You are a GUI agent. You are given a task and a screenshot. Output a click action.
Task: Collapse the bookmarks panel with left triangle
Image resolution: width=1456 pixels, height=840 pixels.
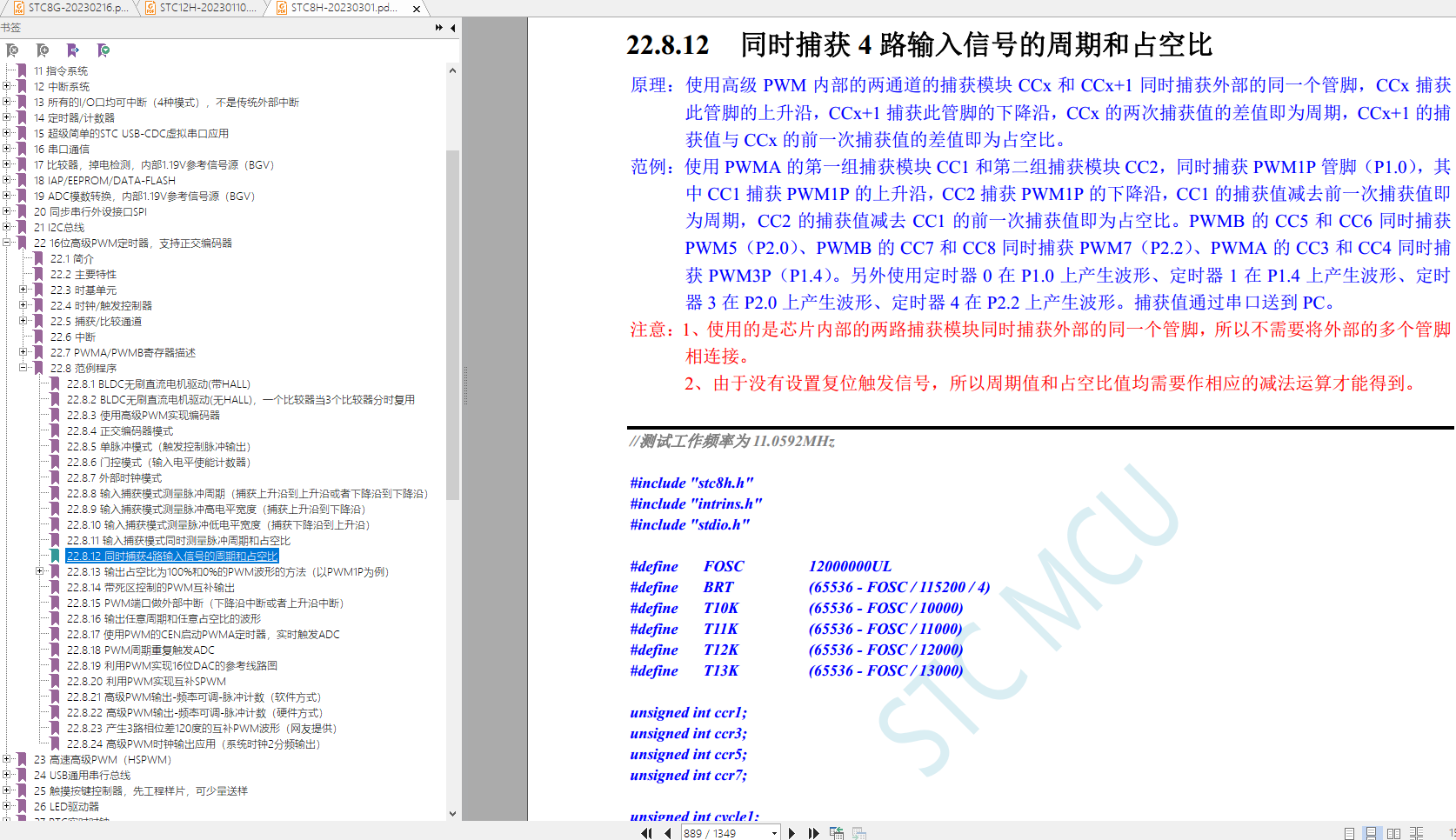(453, 28)
